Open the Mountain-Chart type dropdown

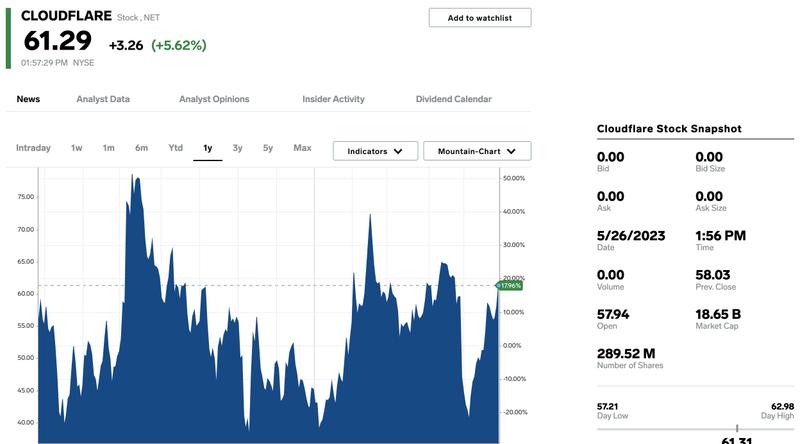(x=477, y=151)
